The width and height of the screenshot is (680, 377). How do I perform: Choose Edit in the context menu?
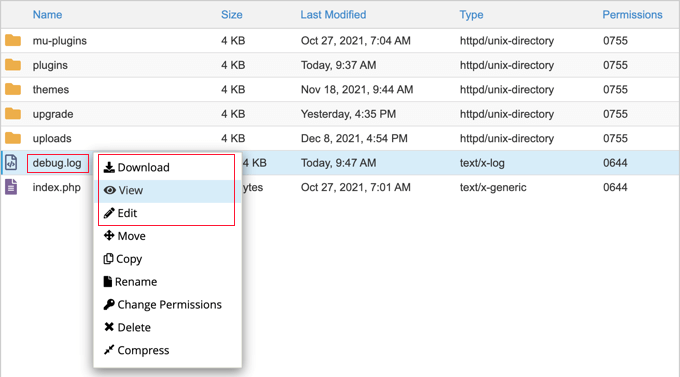(167, 213)
